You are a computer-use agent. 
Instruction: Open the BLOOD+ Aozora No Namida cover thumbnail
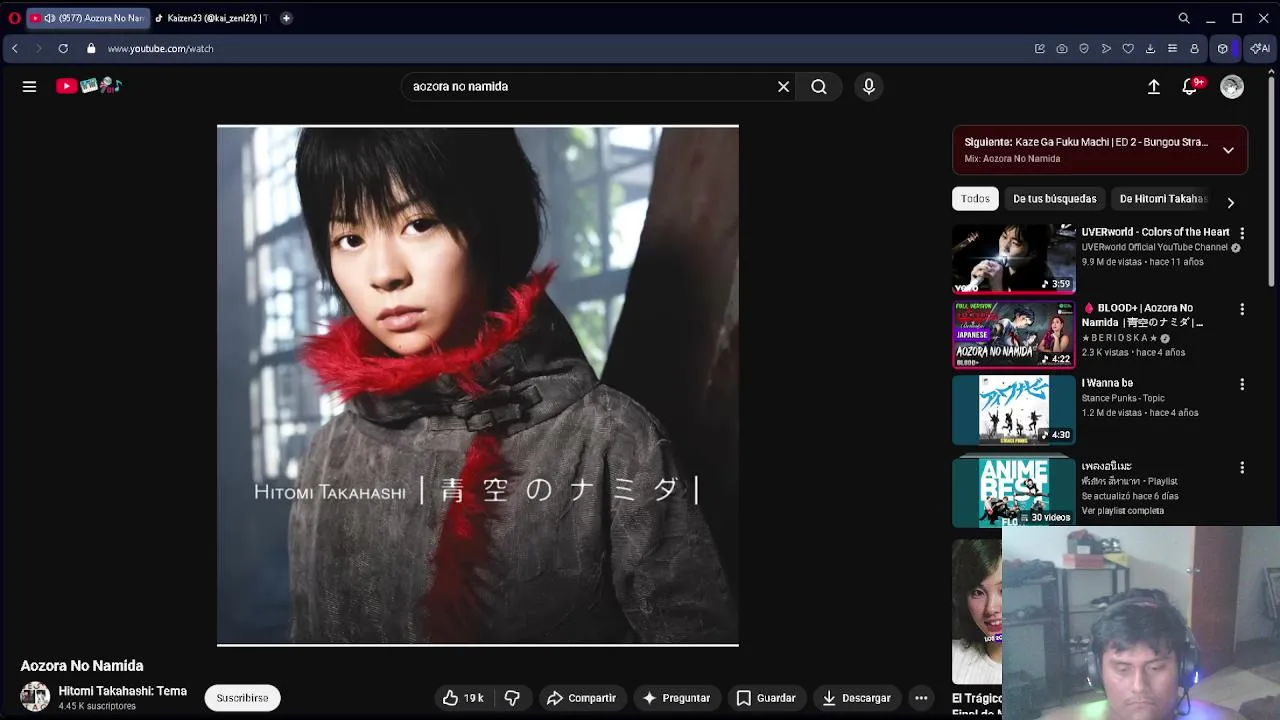pos(1014,334)
